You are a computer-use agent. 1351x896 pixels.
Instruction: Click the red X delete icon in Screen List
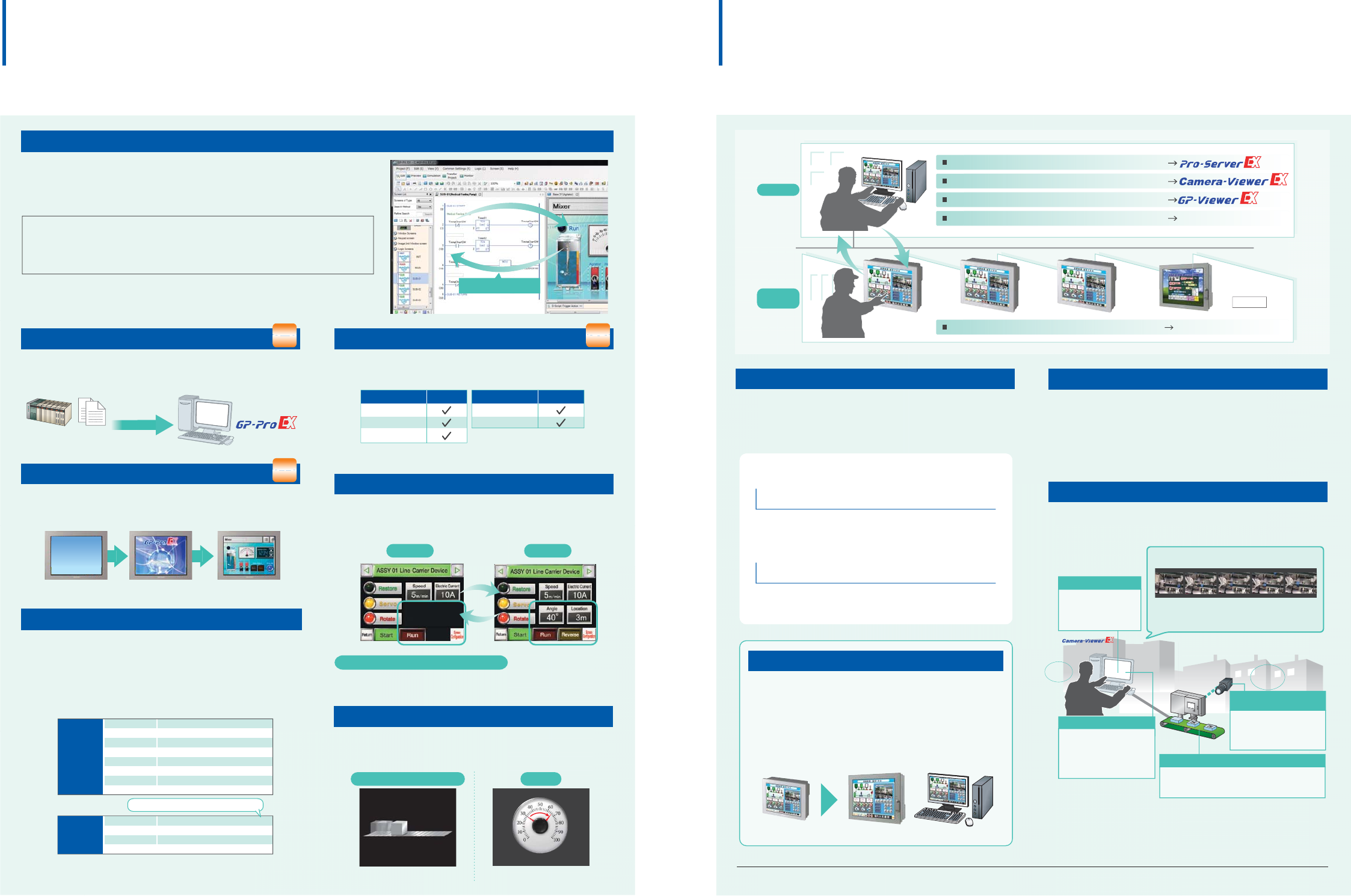[411, 221]
